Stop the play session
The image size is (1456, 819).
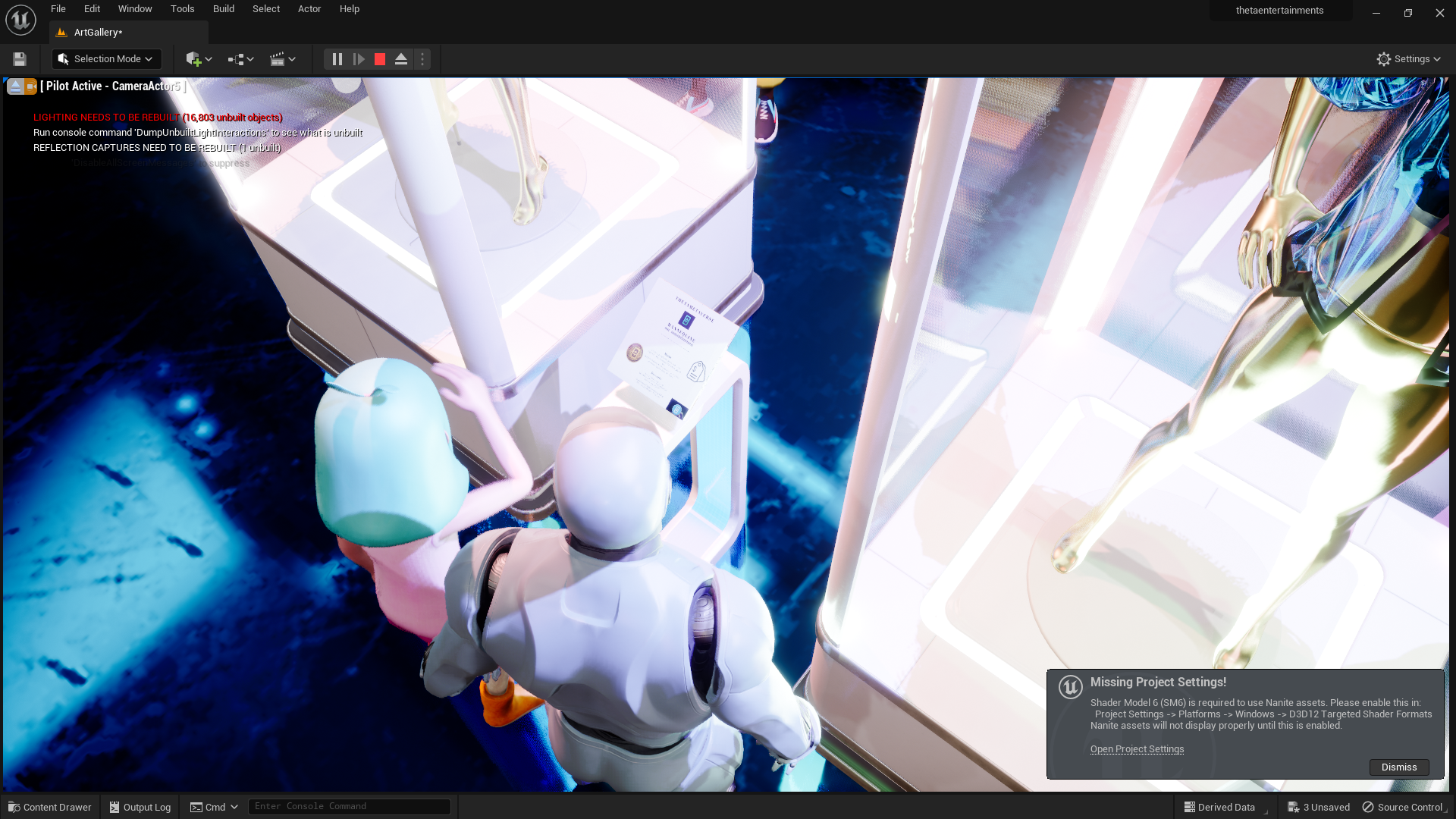[x=380, y=59]
